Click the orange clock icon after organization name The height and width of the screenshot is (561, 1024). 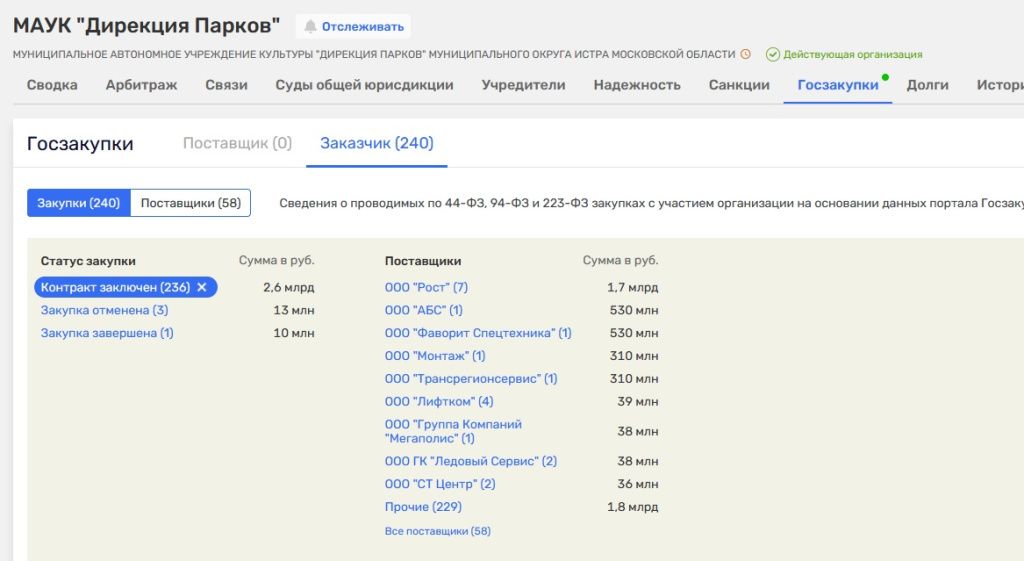[x=745, y=54]
